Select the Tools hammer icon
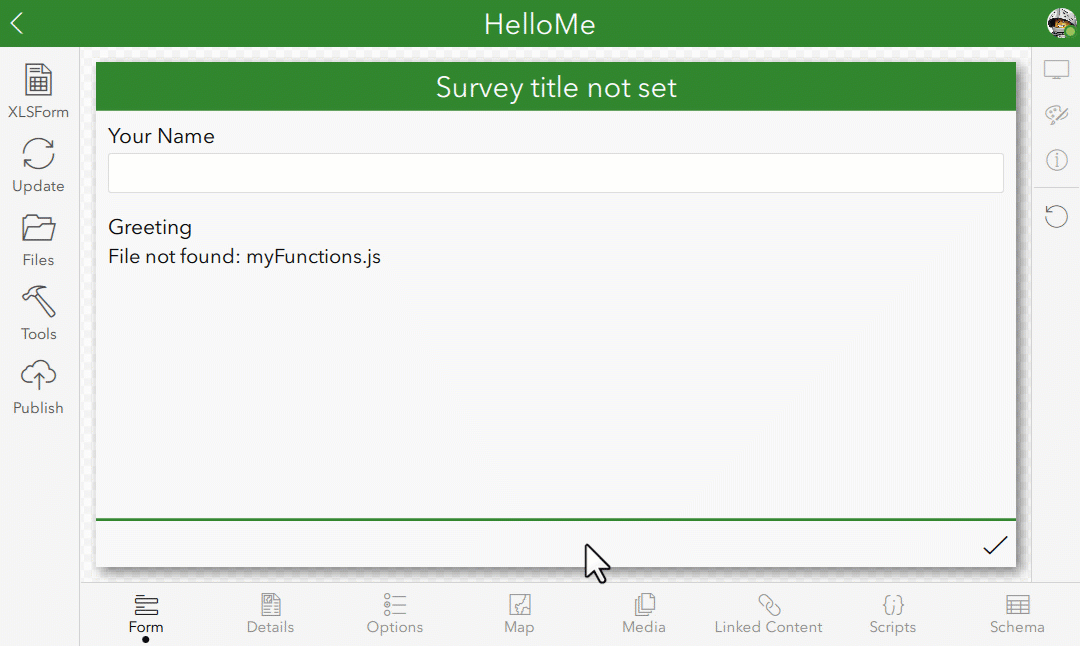1080x646 pixels. tap(38, 312)
